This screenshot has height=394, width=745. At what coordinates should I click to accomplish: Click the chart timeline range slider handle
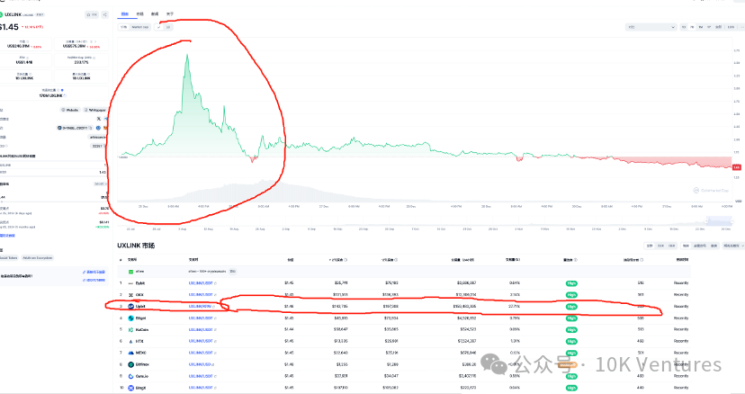click(x=707, y=221)
